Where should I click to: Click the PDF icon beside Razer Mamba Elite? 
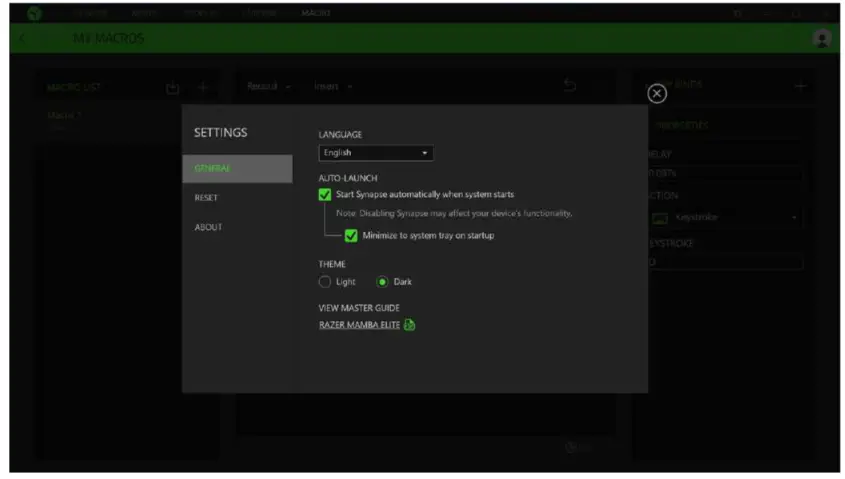[410, 325]
